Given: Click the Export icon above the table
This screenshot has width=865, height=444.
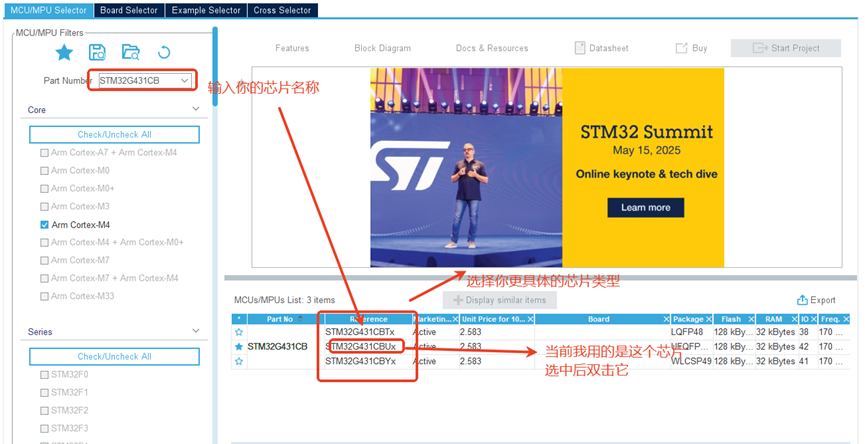Looking at the screenshot, I should [x=802, y=300].
